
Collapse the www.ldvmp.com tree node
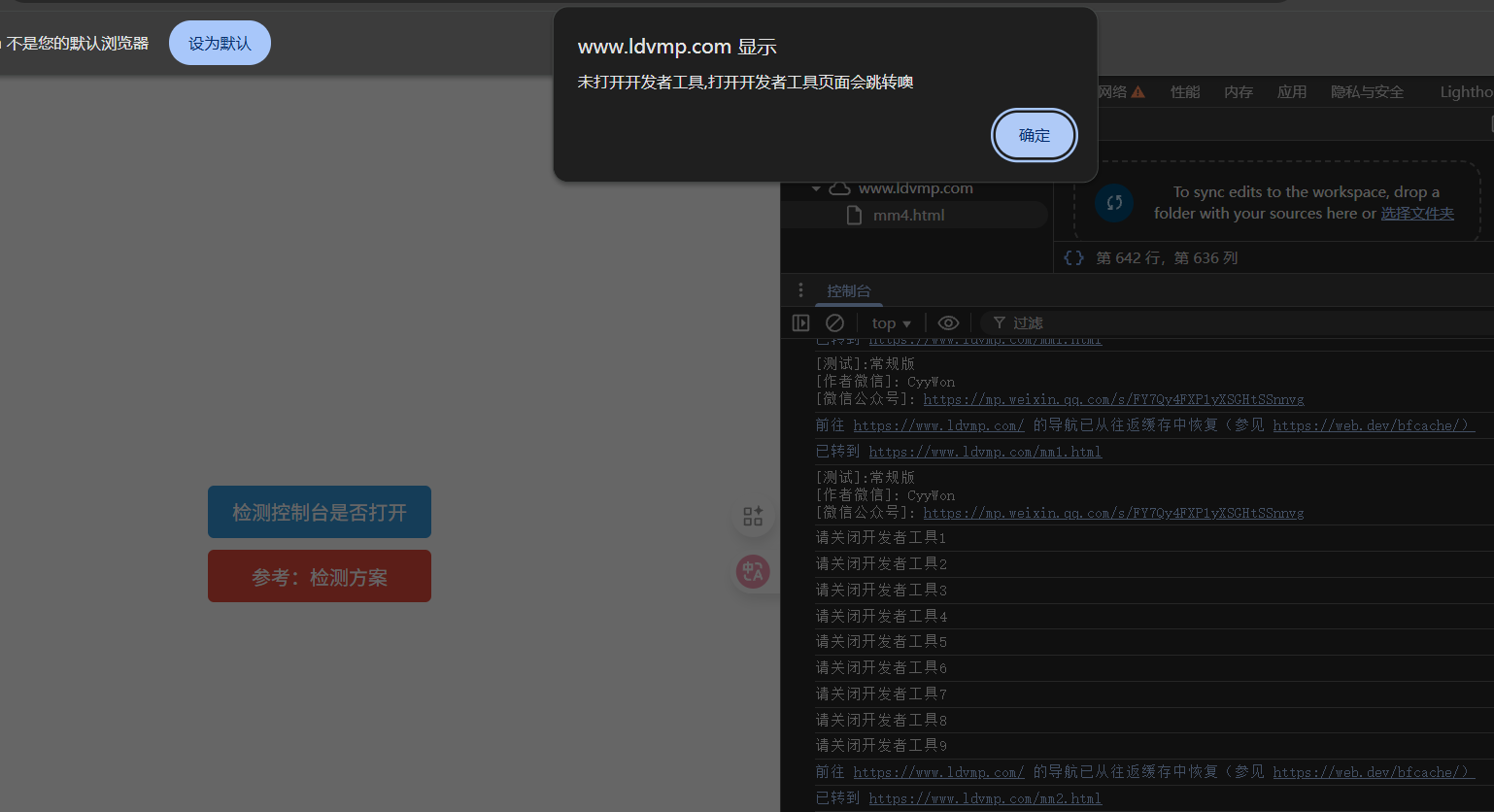[x=816, y=188]
